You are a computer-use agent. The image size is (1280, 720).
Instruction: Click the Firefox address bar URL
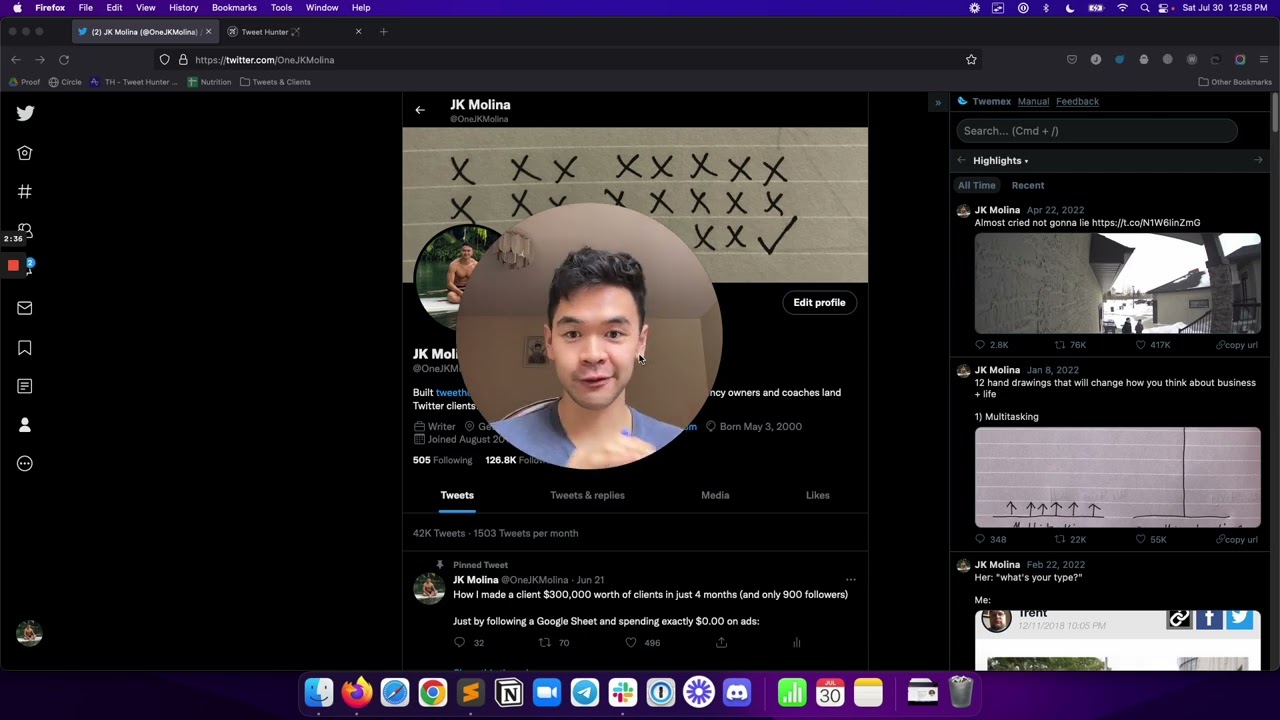click(x=265, y=60)
